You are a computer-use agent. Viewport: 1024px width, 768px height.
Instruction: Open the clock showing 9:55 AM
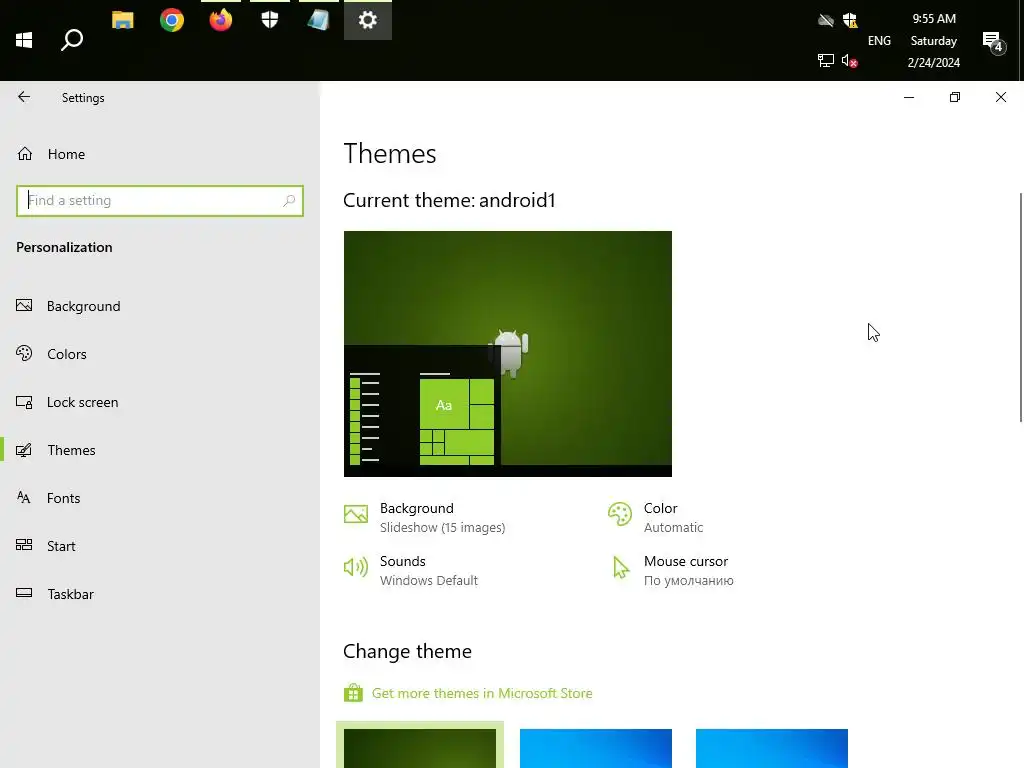click(x=933, y=40)
